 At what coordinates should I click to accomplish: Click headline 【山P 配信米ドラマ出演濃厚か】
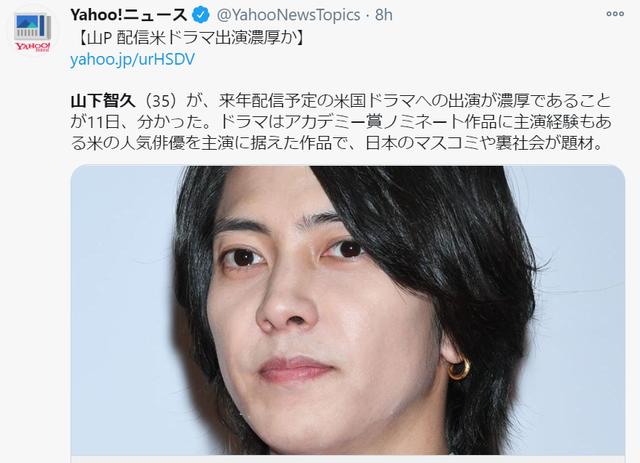click(x=190, y=38)
